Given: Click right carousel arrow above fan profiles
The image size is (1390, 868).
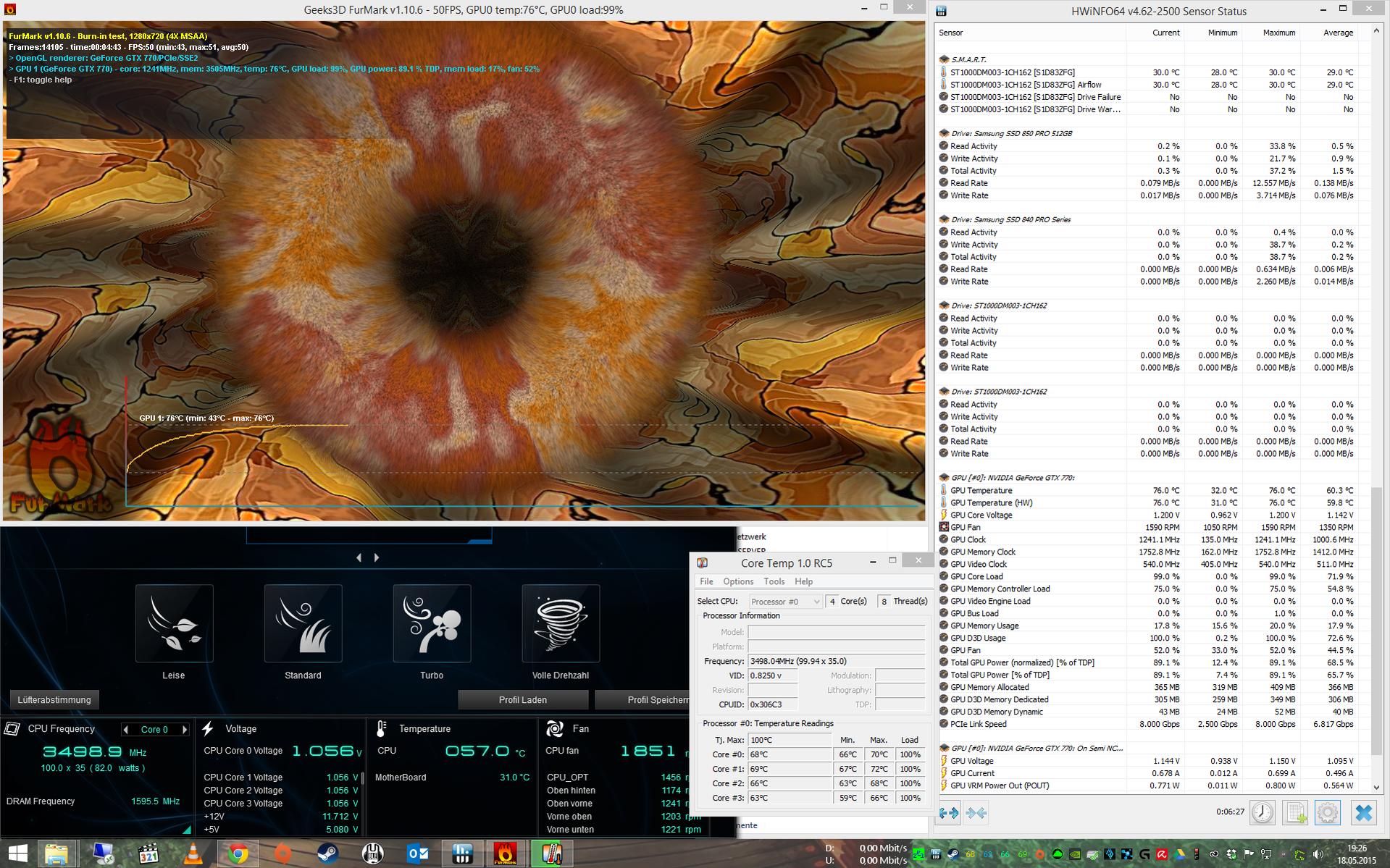Looking at the screenshot, I should pos(376,557).
